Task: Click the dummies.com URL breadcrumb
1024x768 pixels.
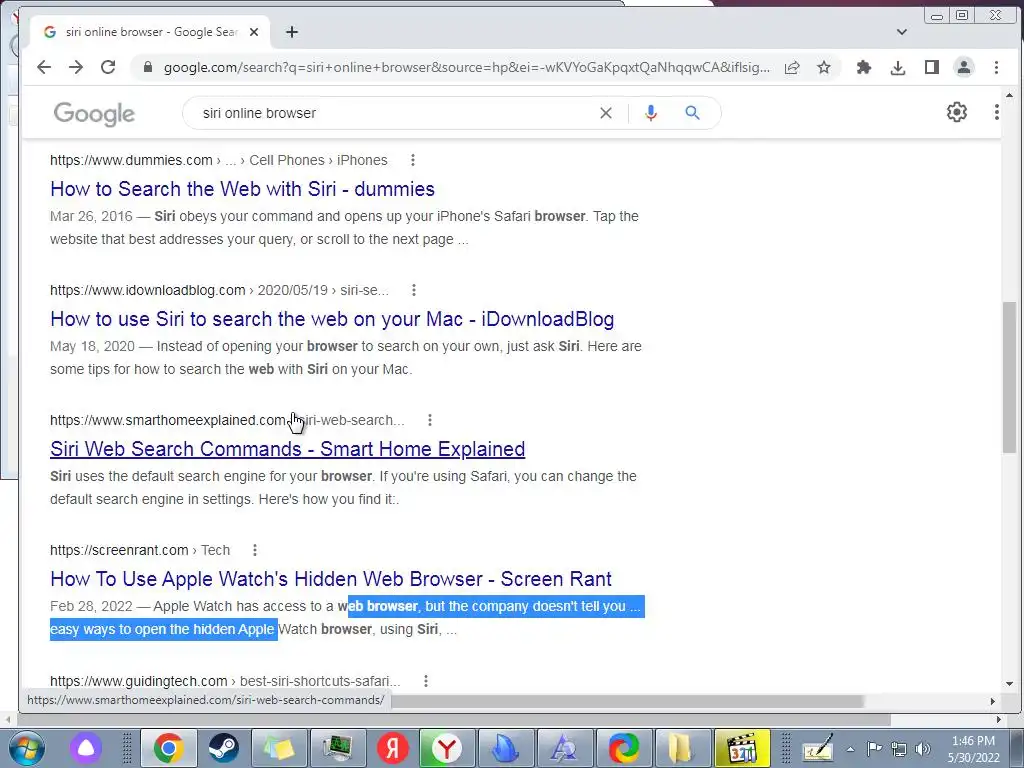Action: coord(219,160)
